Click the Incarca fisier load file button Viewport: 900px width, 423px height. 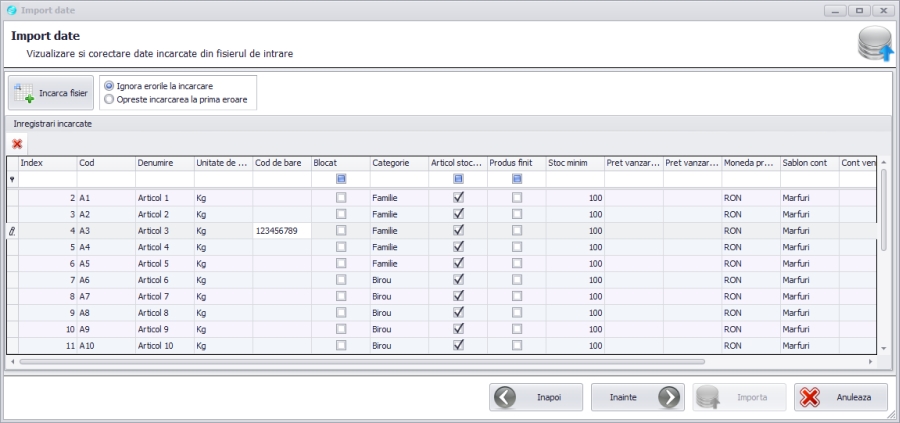pos(52,93)
